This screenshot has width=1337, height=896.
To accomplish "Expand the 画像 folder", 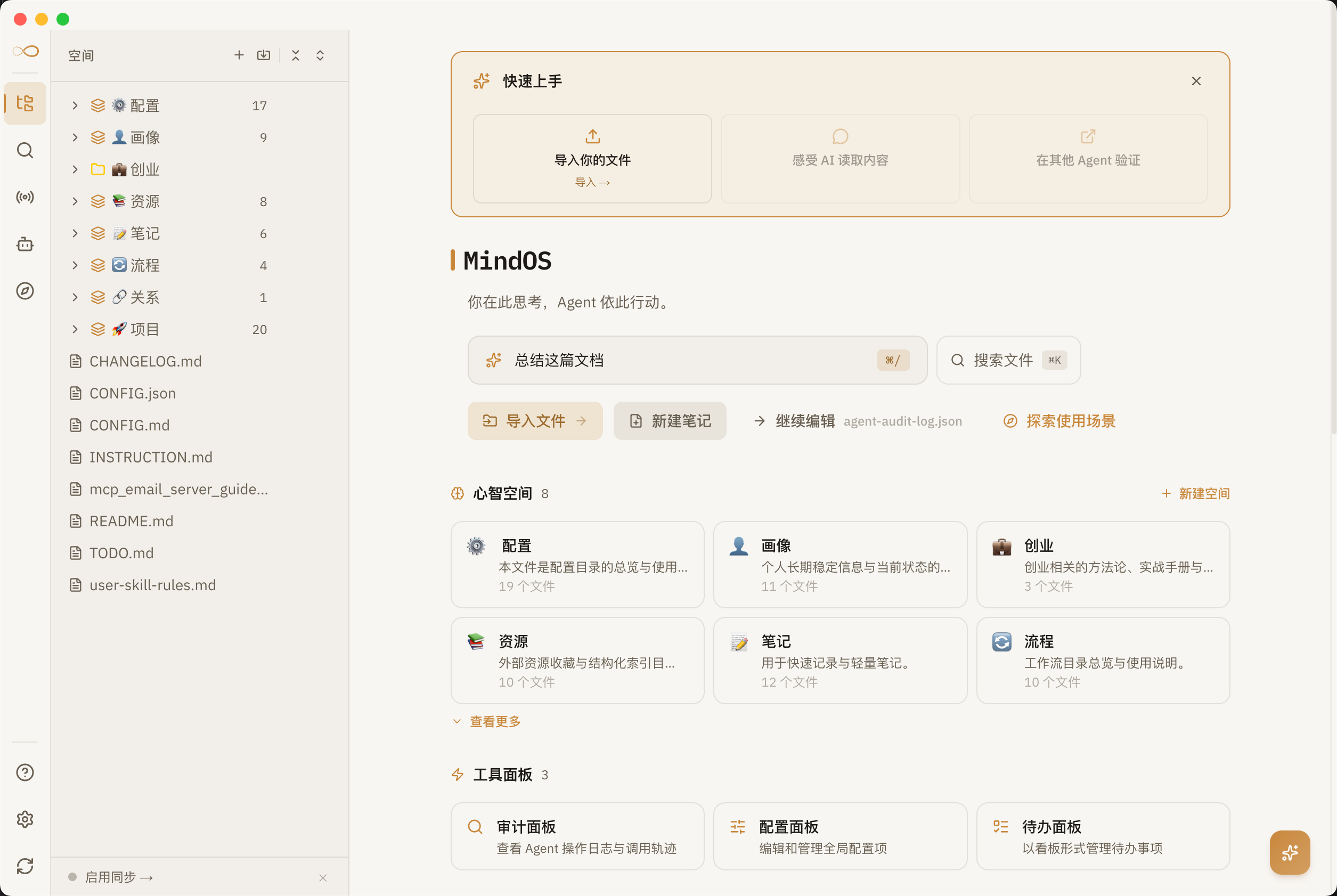I will point(75,138).
